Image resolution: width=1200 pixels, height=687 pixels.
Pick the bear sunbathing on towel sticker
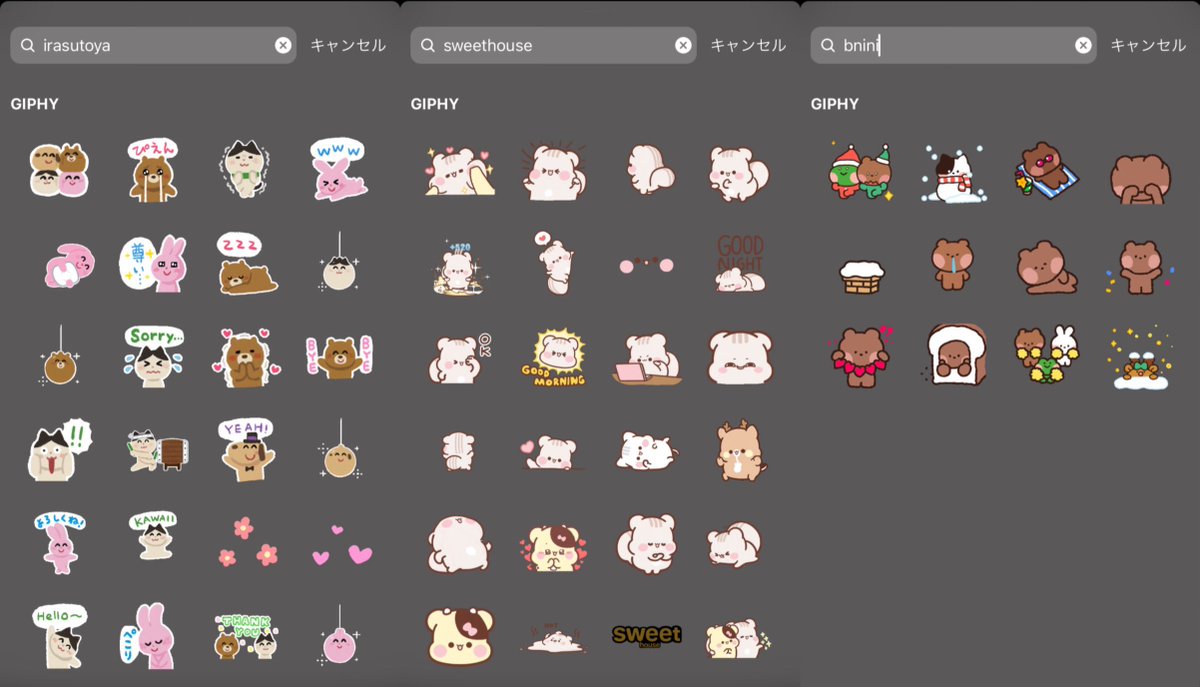pyautogui.click(x=1046, y=170)
